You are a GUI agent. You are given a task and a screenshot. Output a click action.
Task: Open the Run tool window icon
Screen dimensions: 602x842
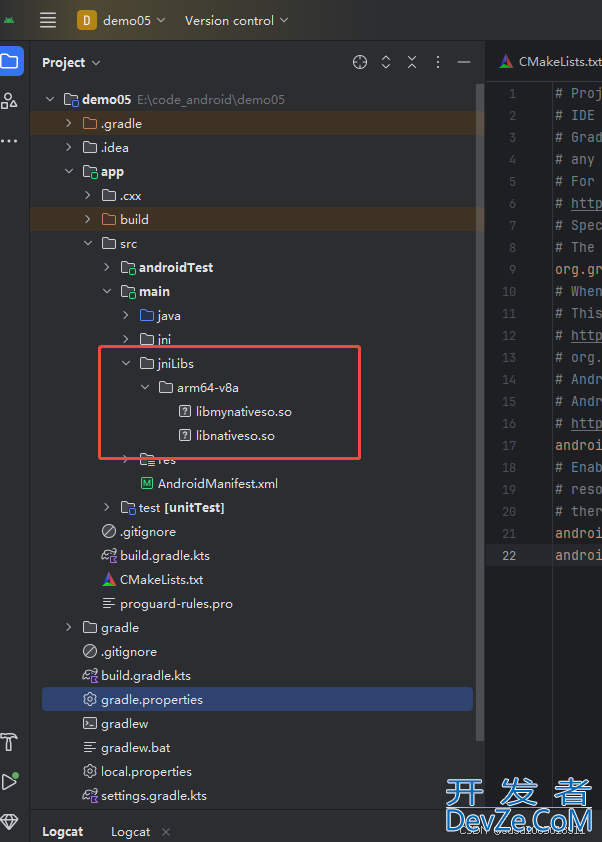(10, 781)
